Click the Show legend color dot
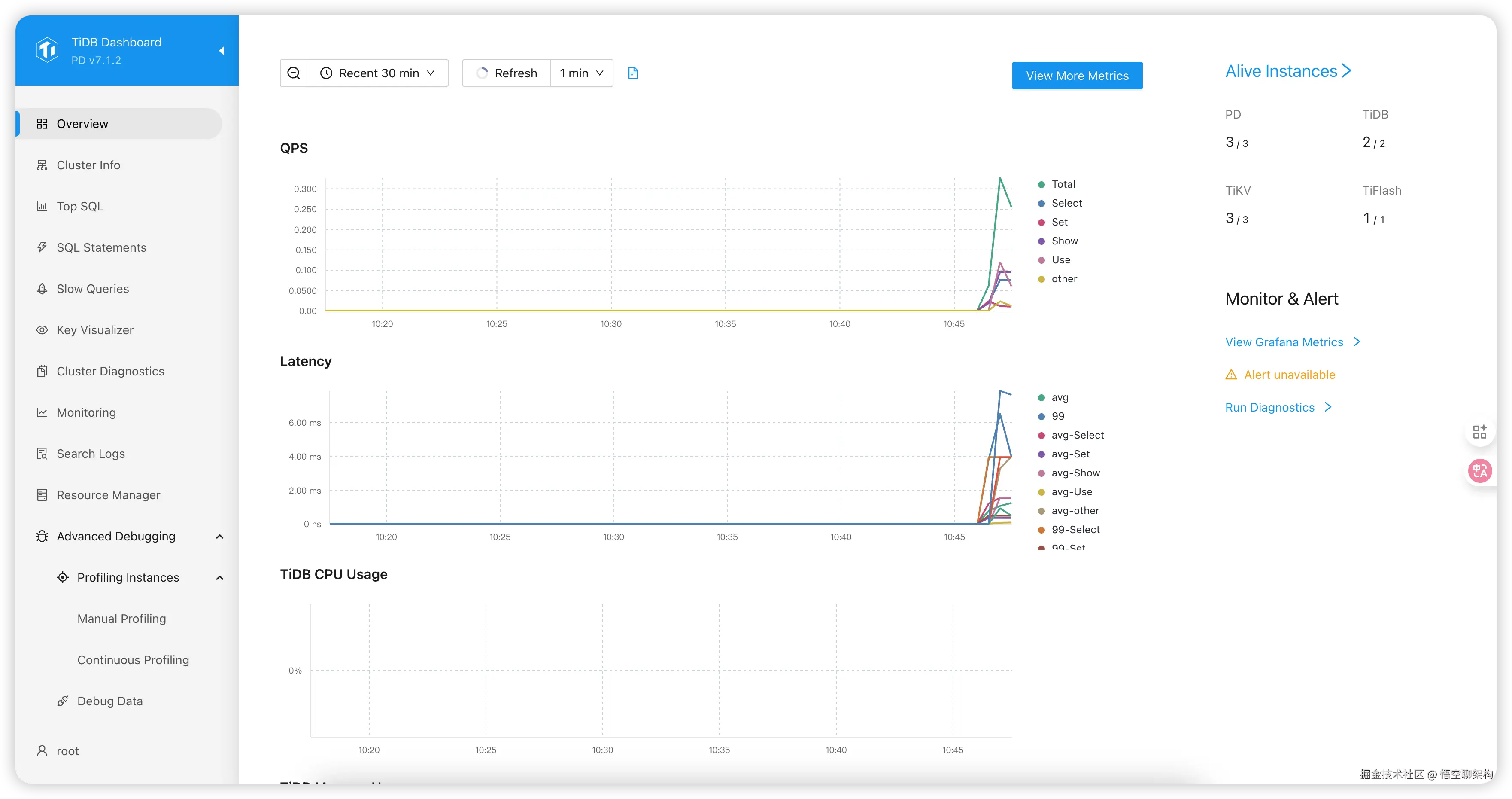 1041,241
